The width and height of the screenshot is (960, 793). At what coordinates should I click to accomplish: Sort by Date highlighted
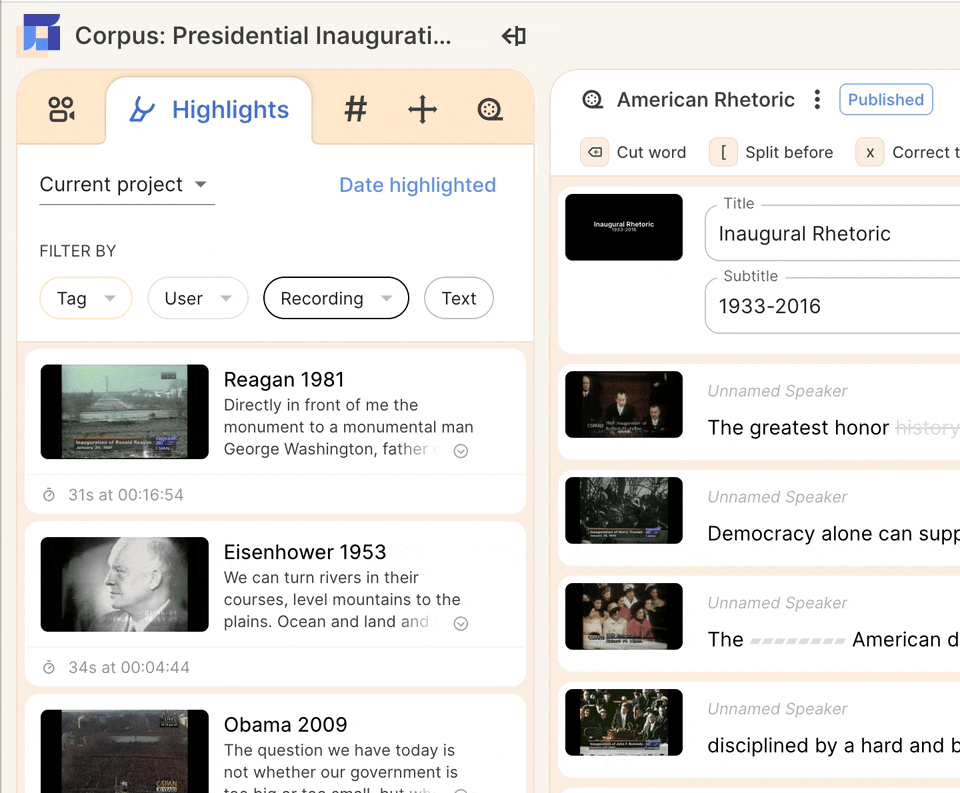(418, 185)
